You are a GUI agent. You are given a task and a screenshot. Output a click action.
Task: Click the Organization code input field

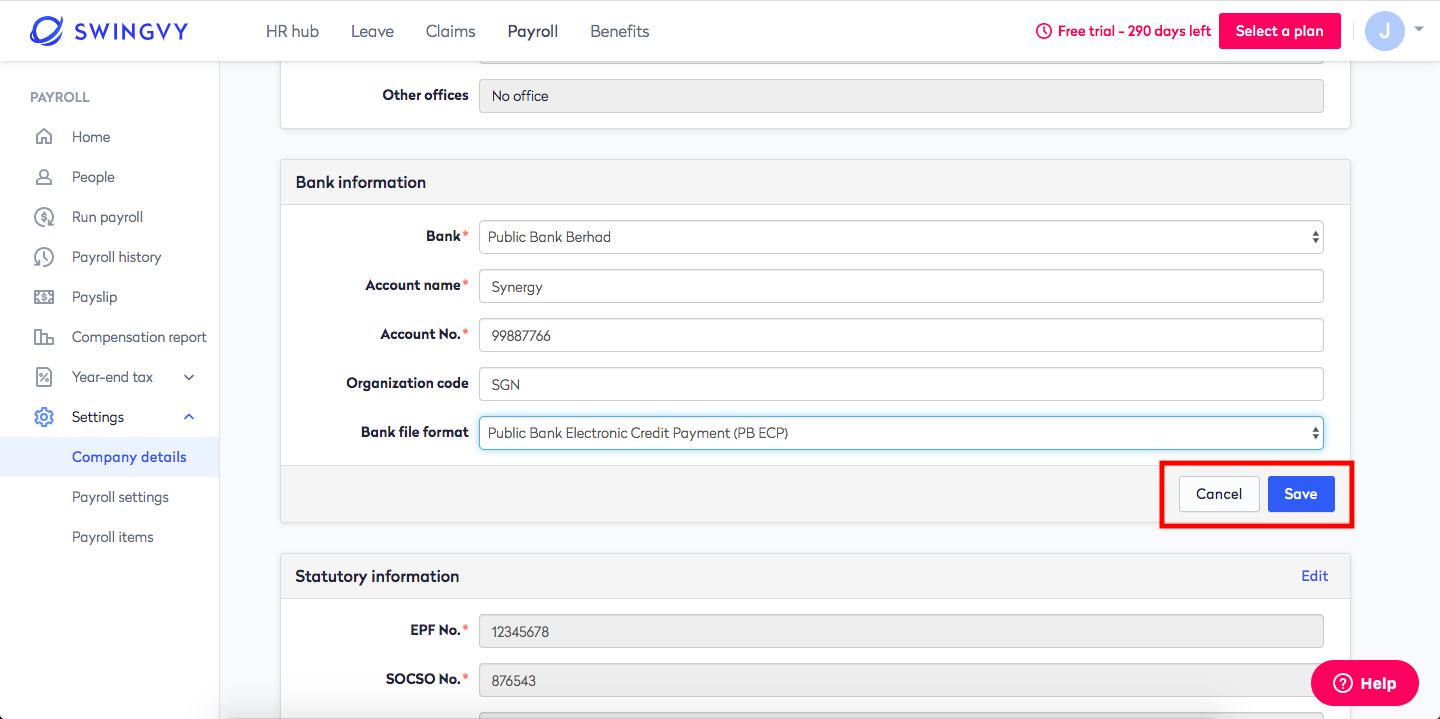tap(901, 384)
